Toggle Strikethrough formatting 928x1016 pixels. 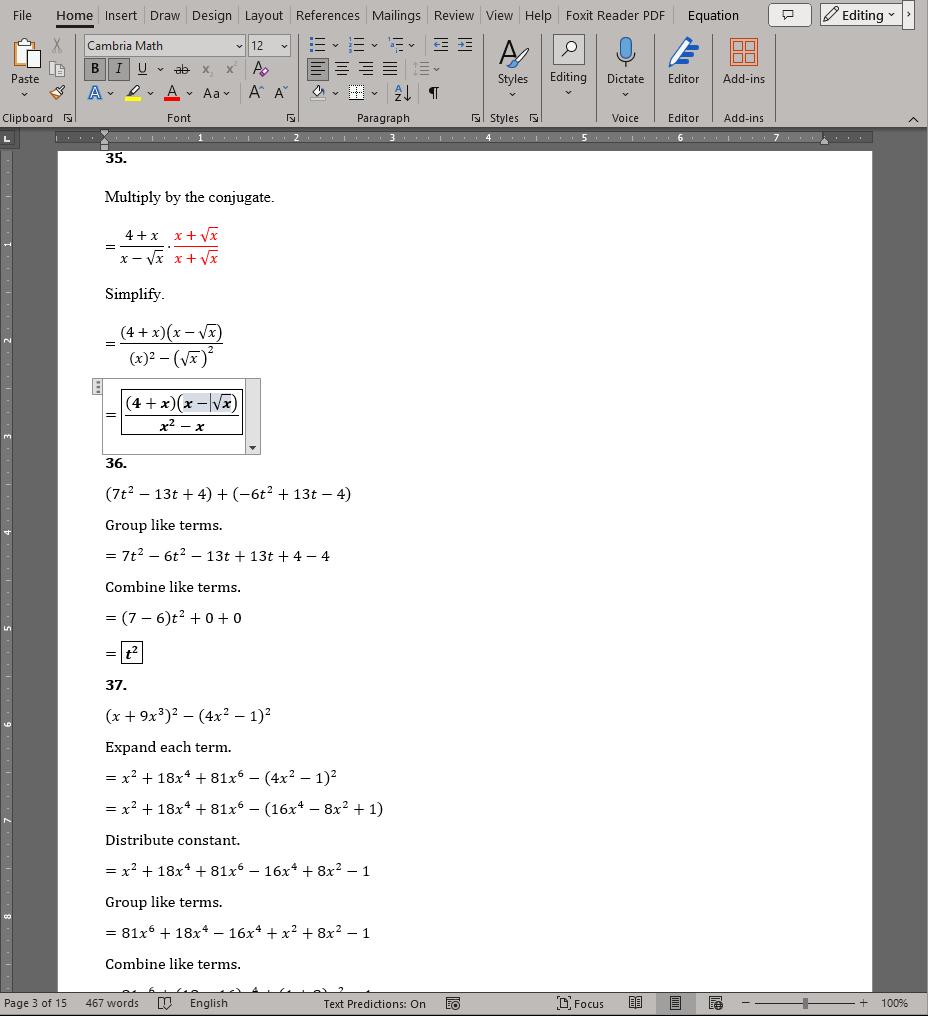click(x=182, y=69)
